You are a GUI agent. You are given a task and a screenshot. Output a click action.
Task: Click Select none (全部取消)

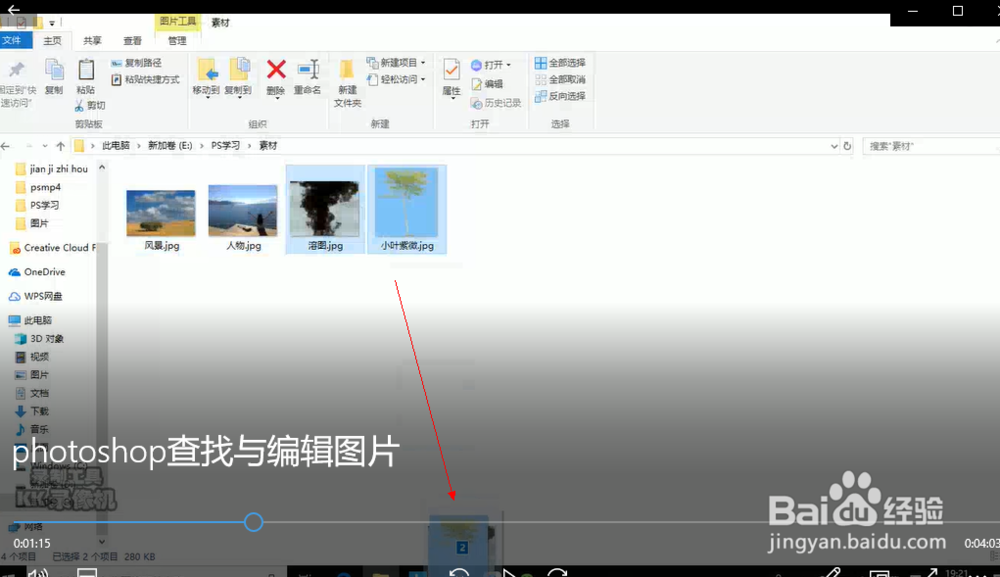click(560, 79)
